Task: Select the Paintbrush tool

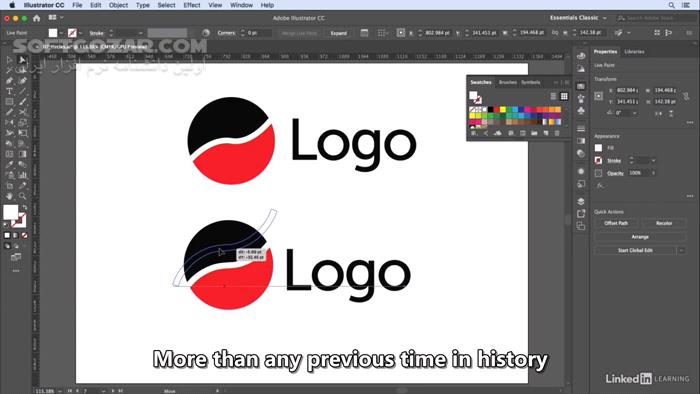Action: 22,102
